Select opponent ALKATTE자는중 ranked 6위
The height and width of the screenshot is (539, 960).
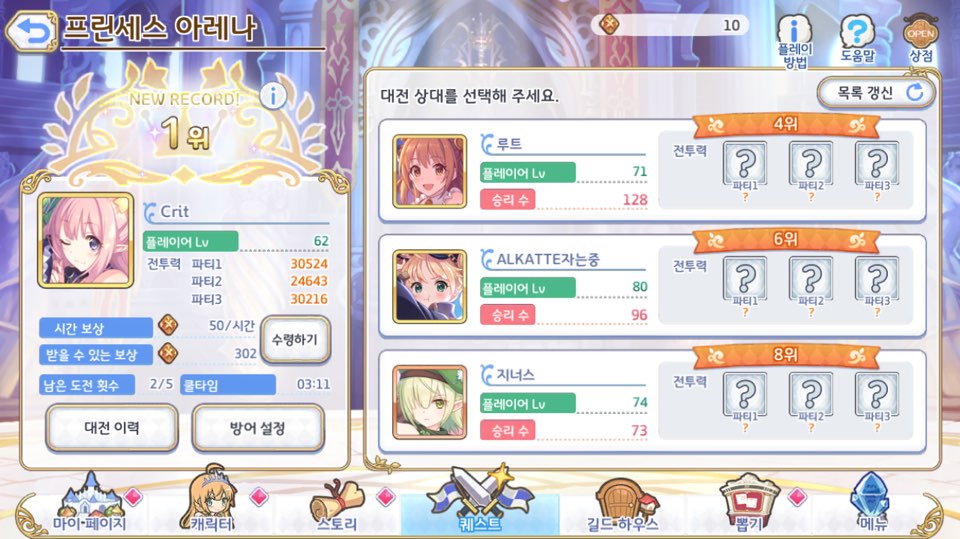(652, 285)
